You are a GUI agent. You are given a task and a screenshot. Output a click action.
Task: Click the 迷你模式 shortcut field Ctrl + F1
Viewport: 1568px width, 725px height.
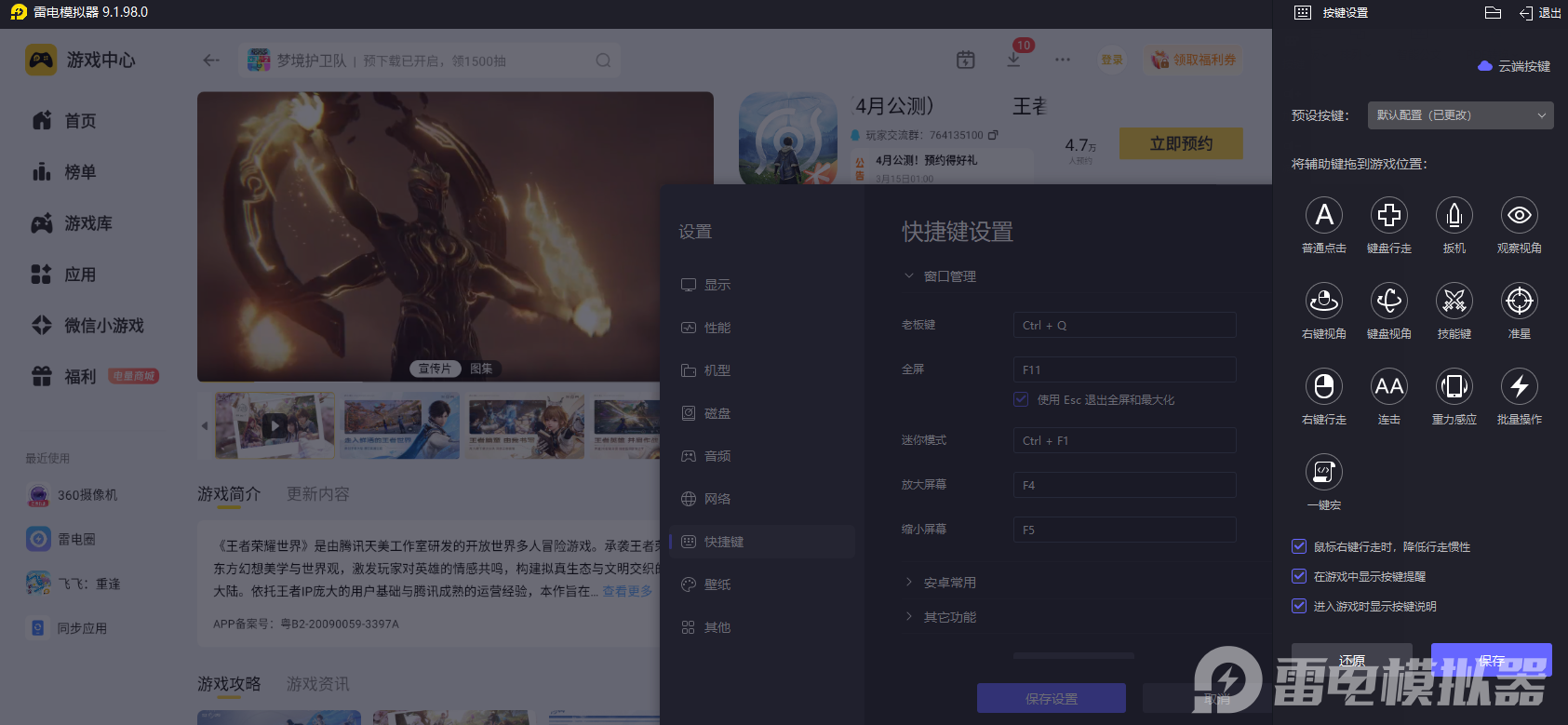1124,440
